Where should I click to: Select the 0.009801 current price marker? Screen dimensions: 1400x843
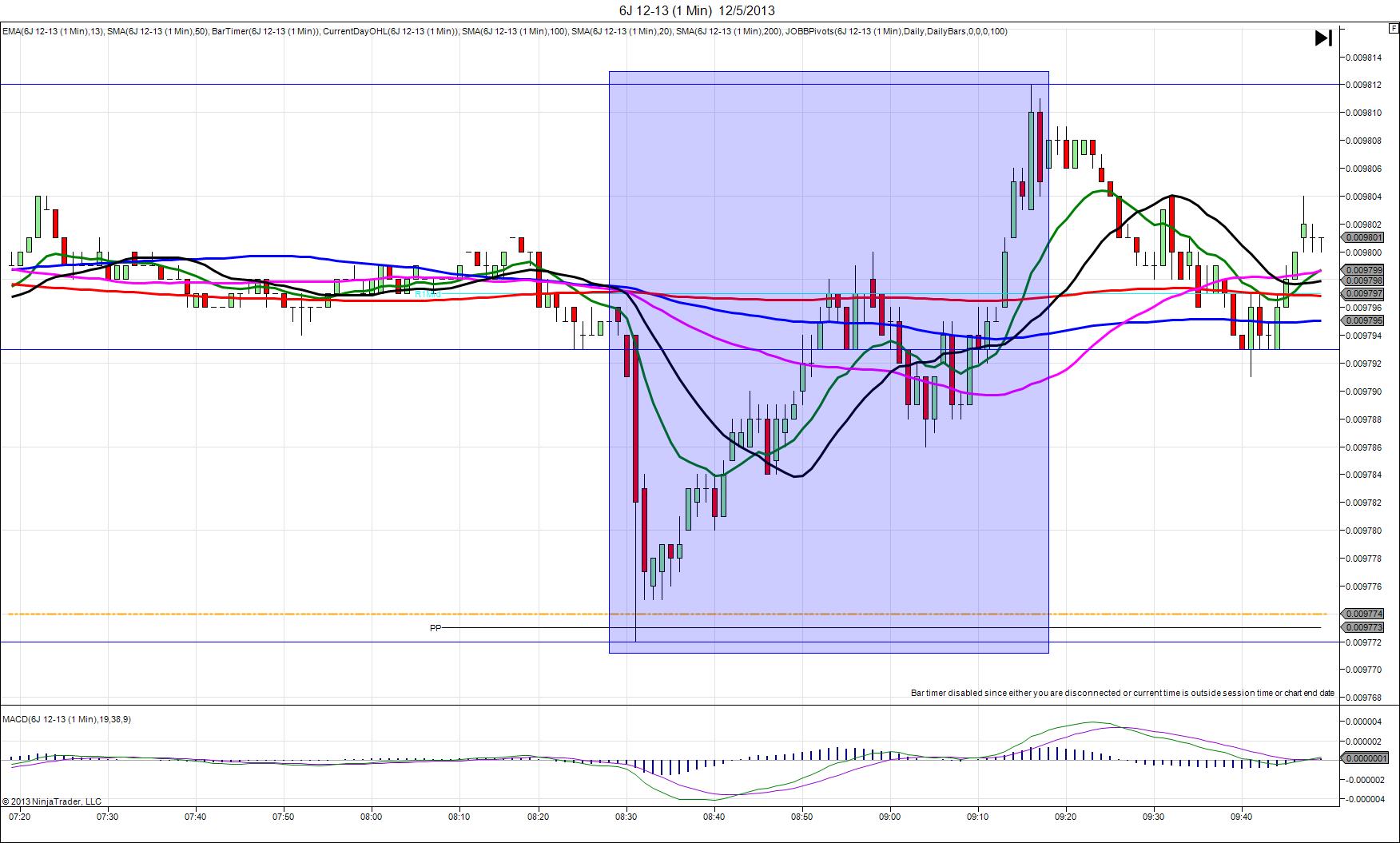click(1362, 237)
